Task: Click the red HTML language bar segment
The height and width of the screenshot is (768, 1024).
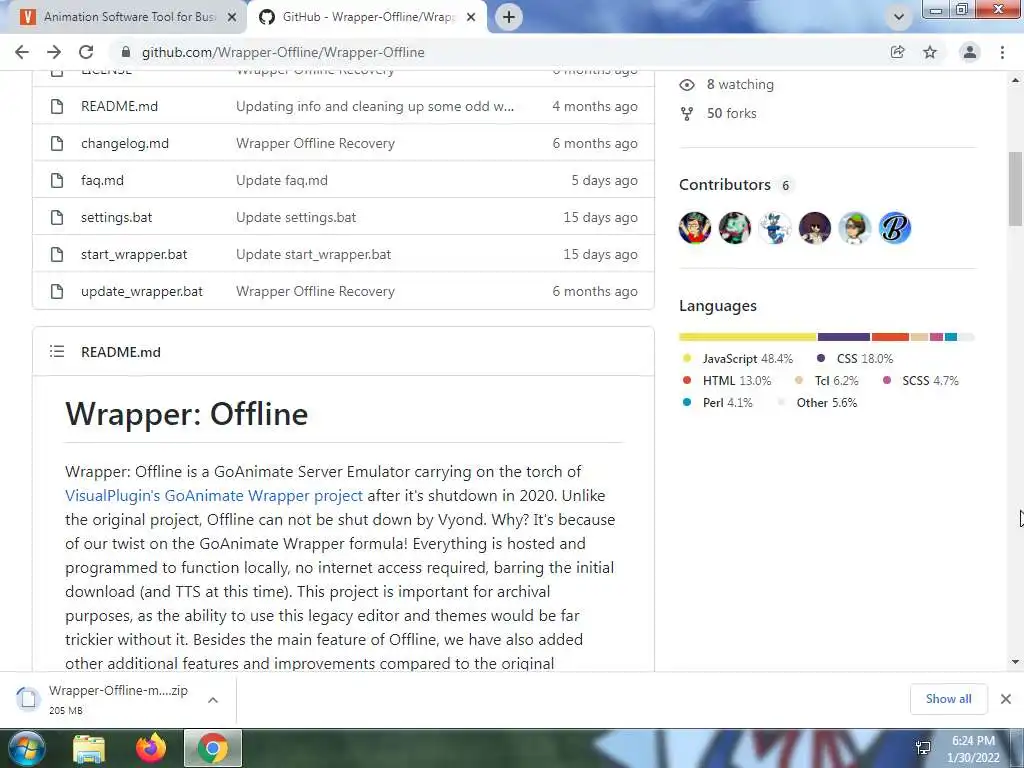Action: (x=890, y=337)
